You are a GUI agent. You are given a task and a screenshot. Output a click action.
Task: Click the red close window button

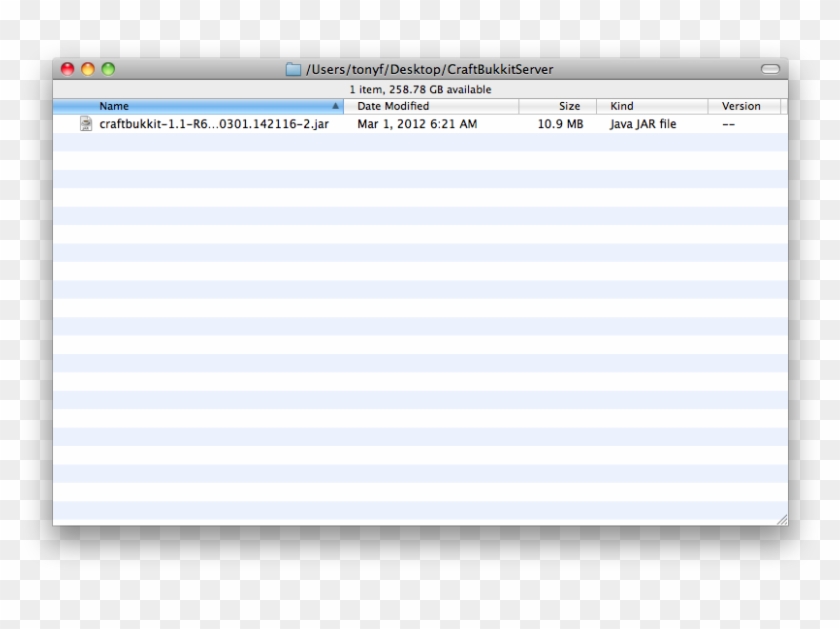click(68, 69)
